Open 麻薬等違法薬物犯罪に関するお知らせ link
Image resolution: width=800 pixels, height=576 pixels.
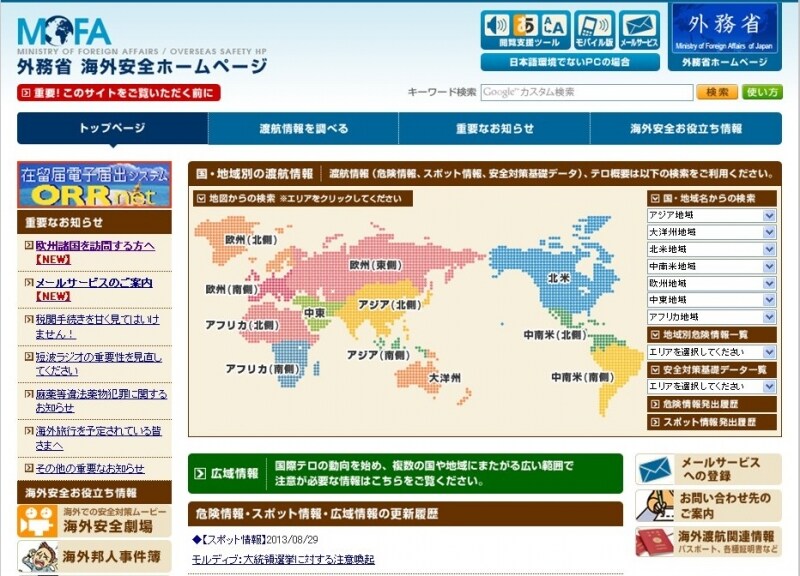101,401
